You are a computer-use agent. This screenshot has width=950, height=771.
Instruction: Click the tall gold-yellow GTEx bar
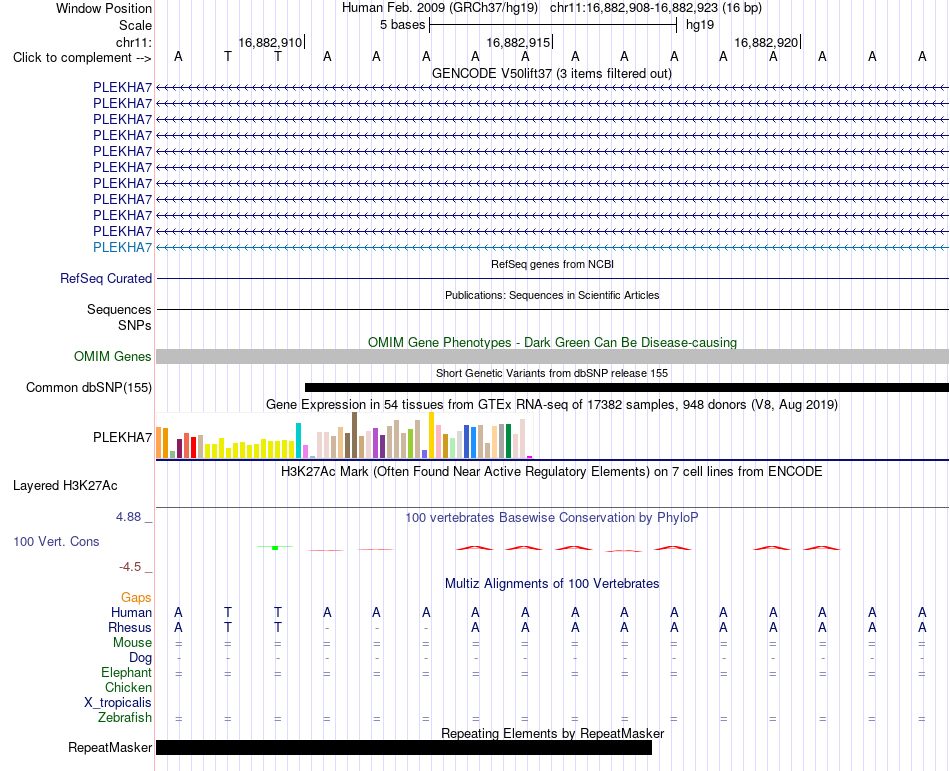431,435
